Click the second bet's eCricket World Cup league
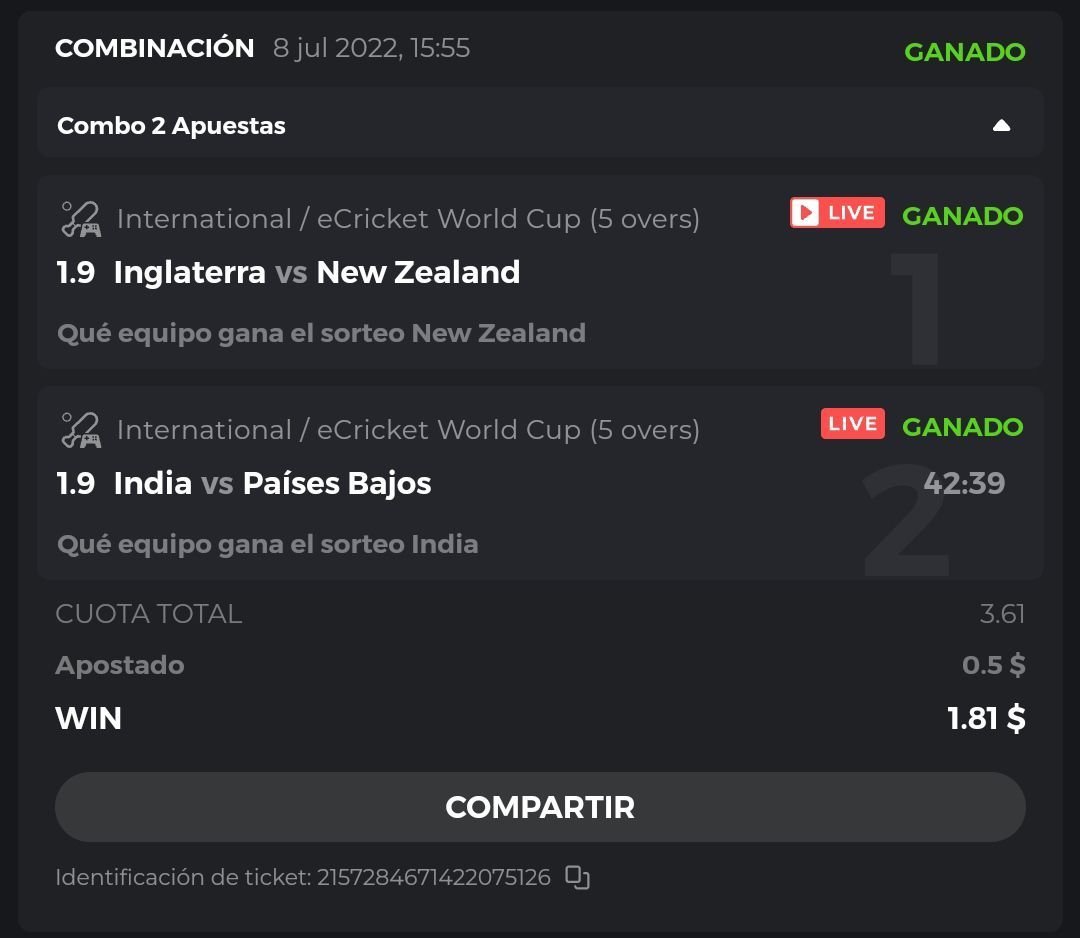This screenshot has height=938, width=1080. pyautogui.click(x=408, y=430)
